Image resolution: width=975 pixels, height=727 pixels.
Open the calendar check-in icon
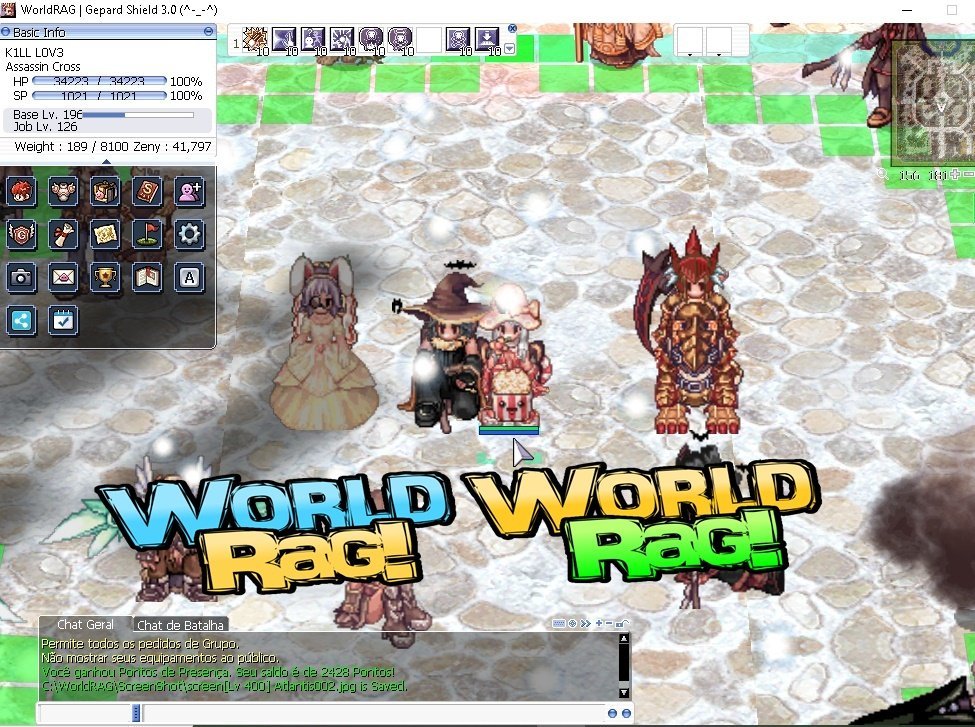click(x=63, y=321)
